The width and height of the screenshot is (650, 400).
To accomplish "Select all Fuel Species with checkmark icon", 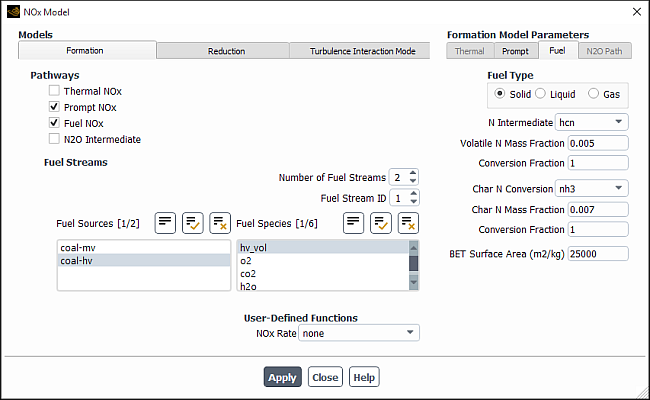I will point(380,222).
